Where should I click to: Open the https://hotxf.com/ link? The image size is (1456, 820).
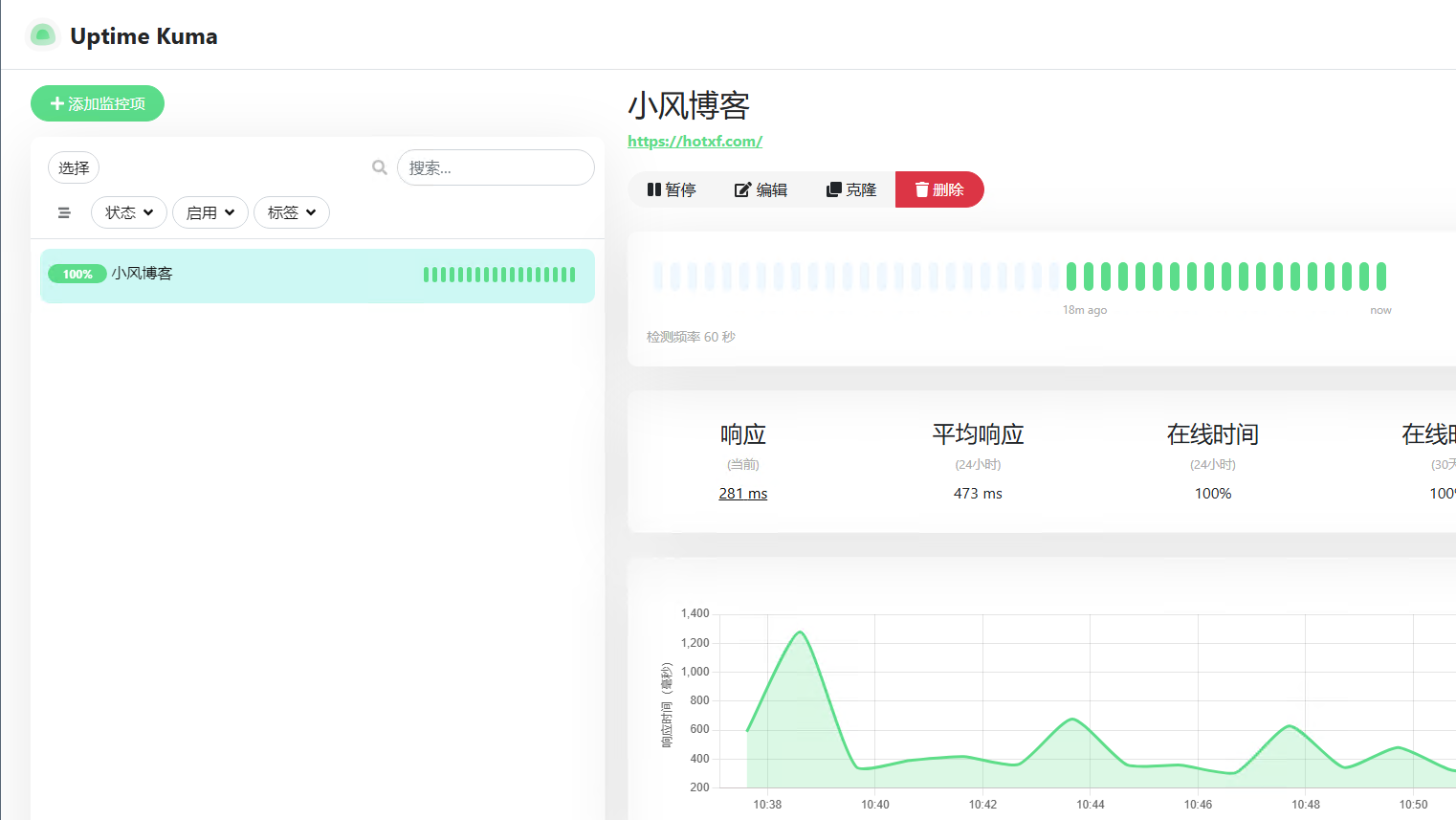695,141
